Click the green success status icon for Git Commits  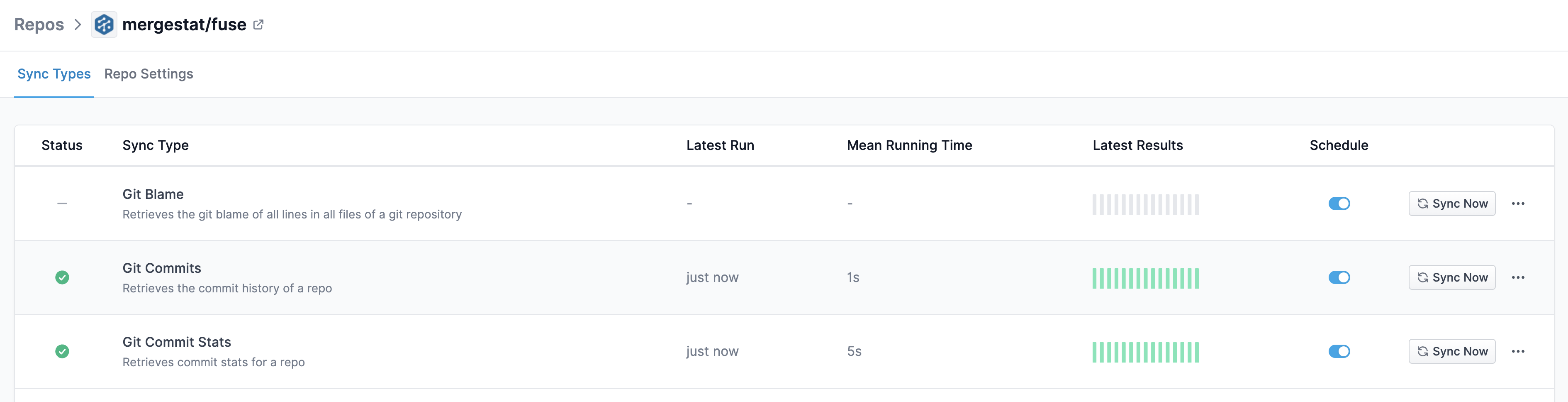(63, 277)
